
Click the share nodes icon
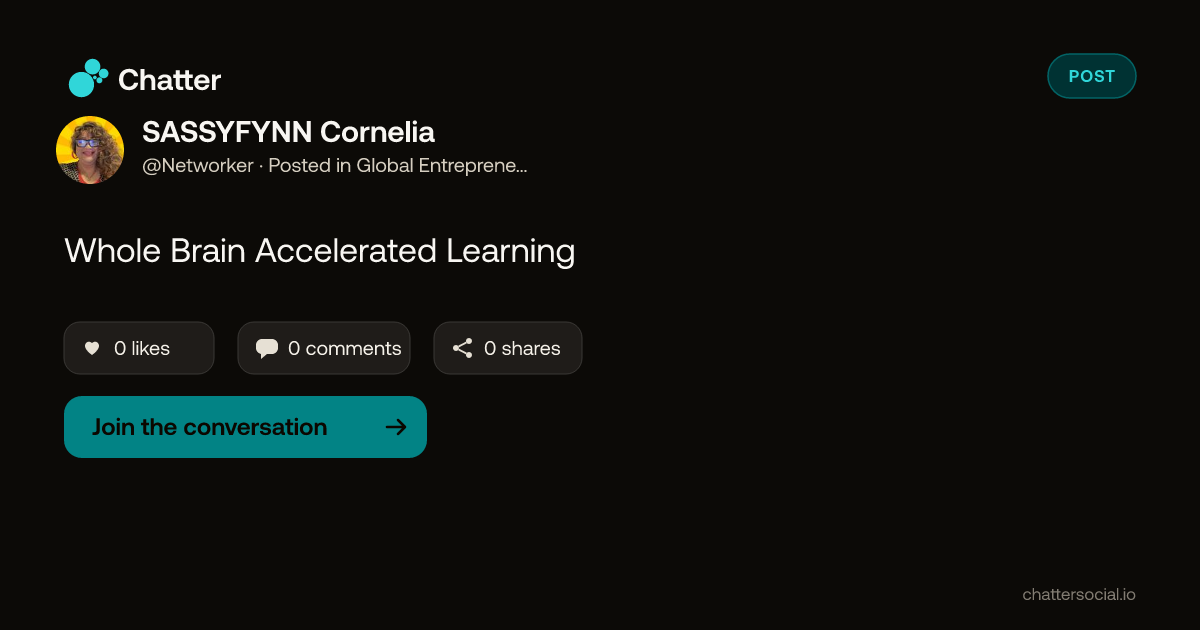pos(462,348)
